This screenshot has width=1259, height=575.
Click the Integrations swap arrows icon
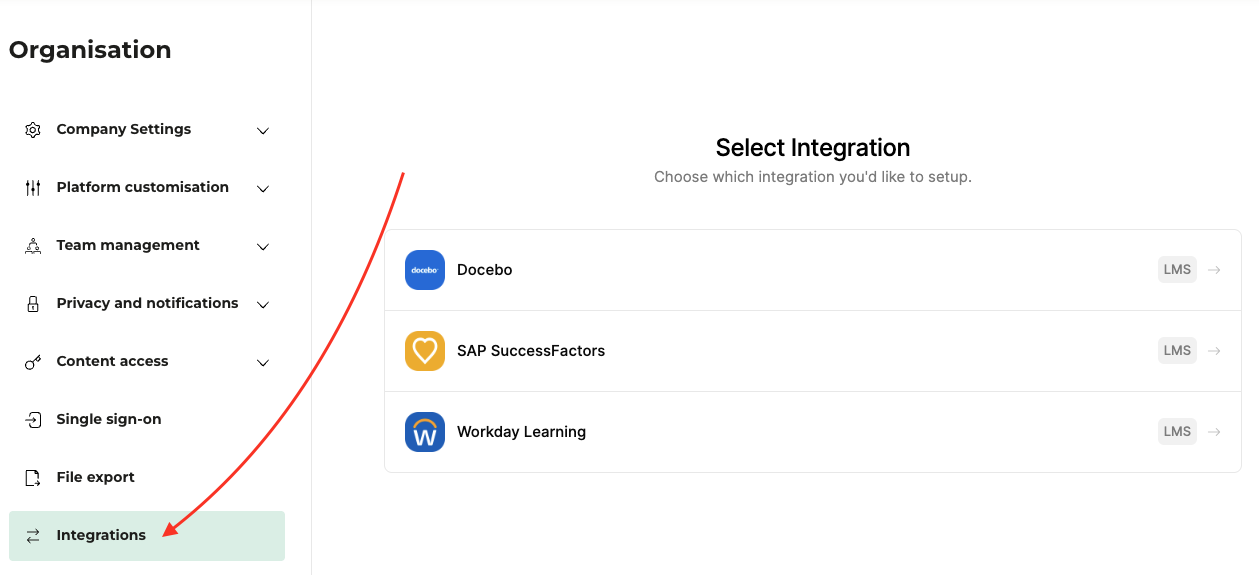point(33,536)
